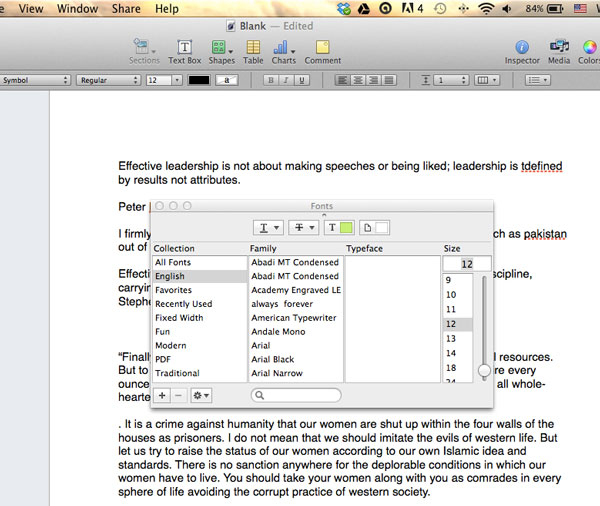Open the Adobe menu bar icon
The image size is (600, 506).
(x=412, y=8)
